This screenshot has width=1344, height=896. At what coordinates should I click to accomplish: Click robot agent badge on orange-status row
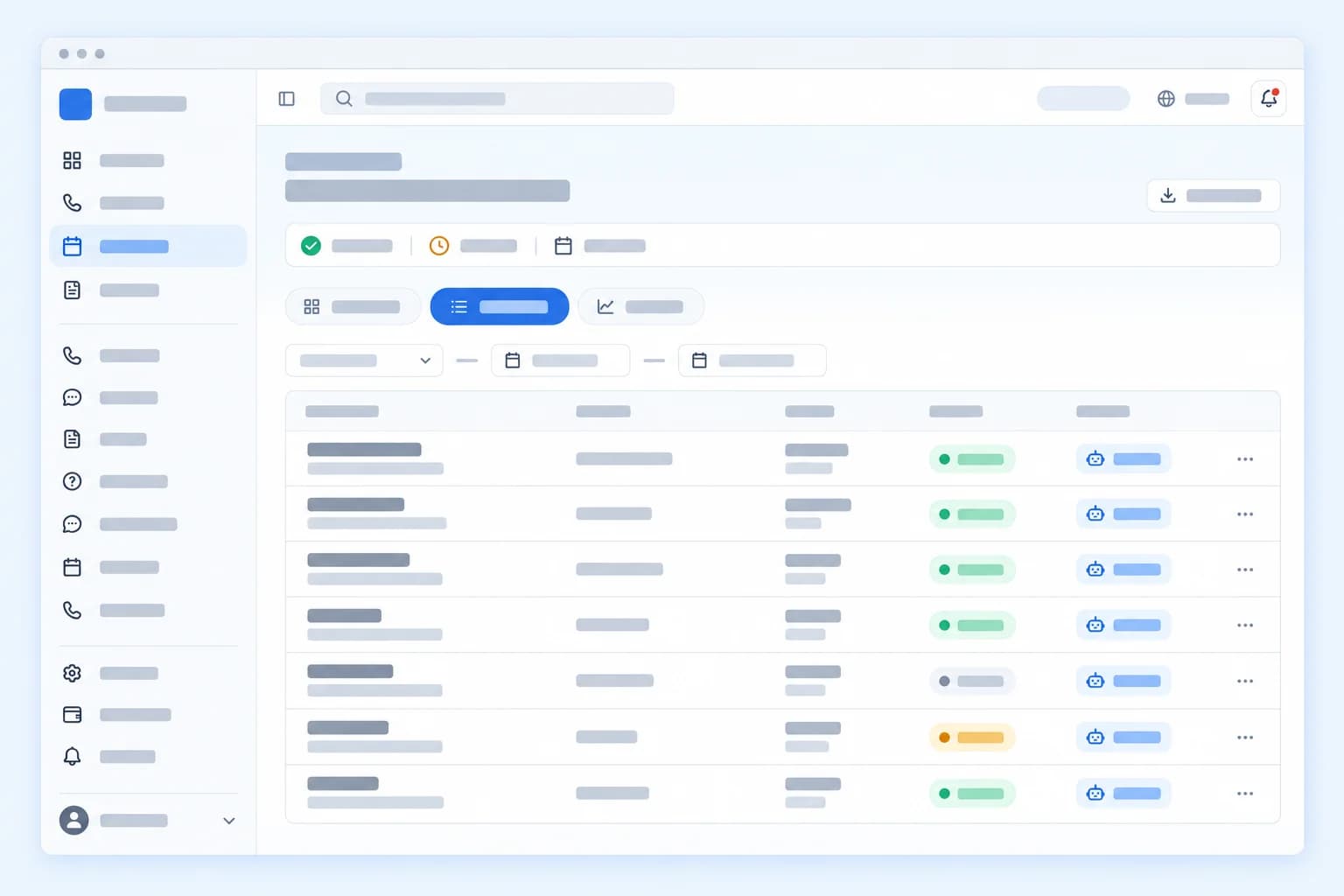click(1123, 738)
